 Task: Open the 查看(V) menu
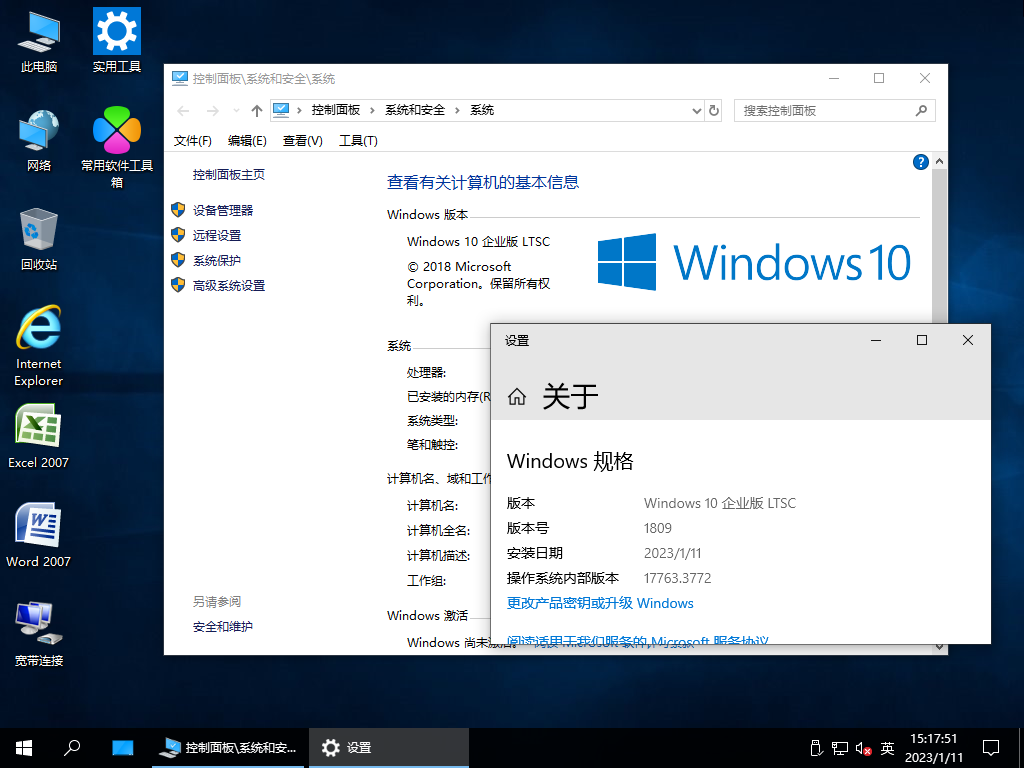(302, 141)
